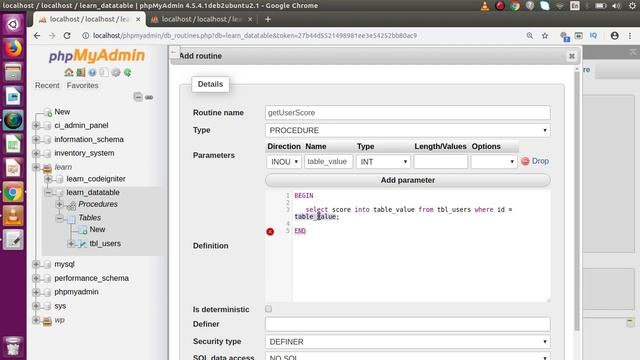Open a new browser tab with plus

point(268,19)
